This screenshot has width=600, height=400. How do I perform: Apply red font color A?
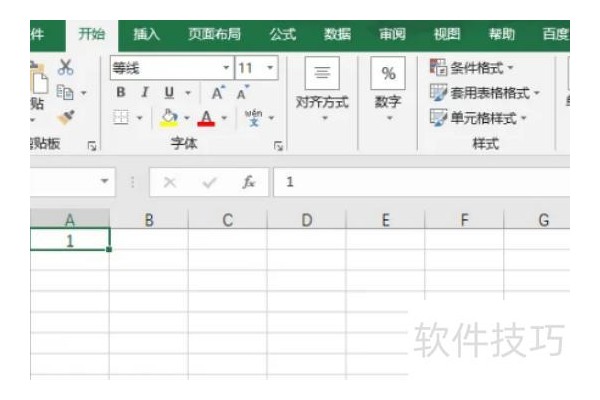tap(206, 118)
